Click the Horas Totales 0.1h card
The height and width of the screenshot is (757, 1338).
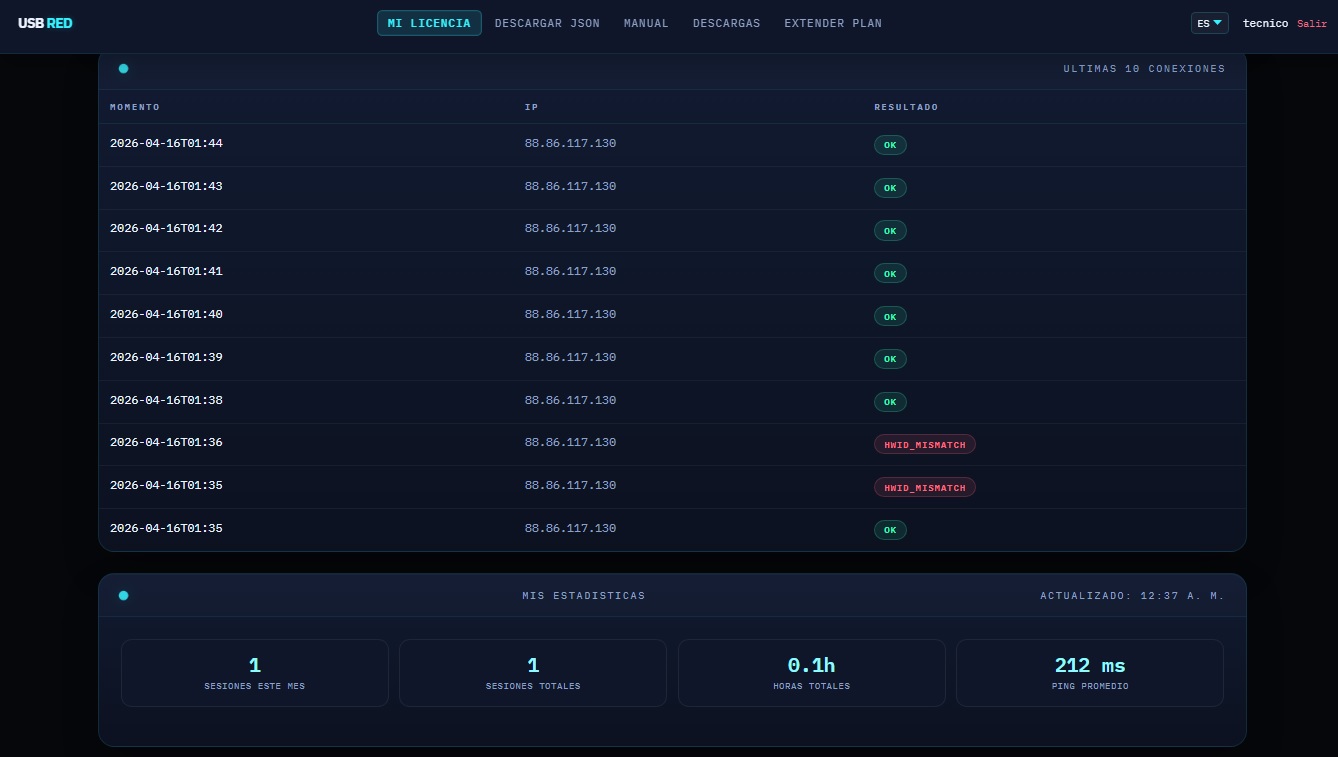(811, 673)
